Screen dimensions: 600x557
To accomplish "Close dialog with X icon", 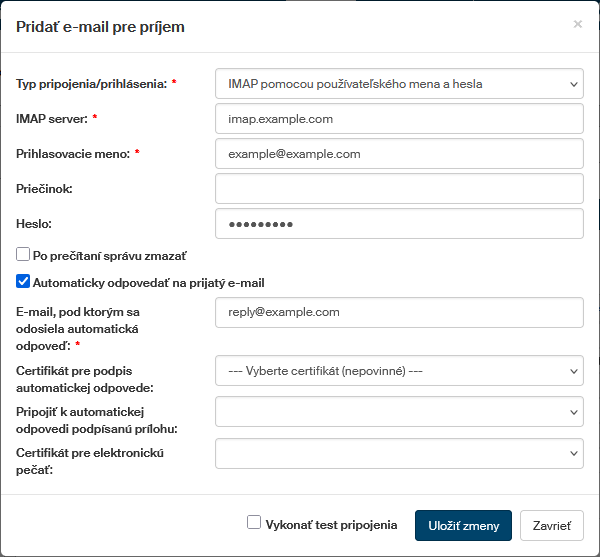I will click(x=577, y=24).
